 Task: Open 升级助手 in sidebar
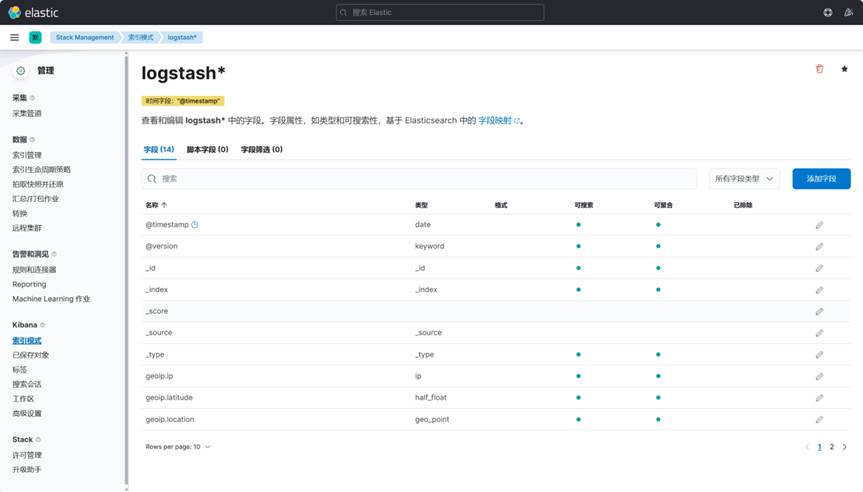pos(27,469)
